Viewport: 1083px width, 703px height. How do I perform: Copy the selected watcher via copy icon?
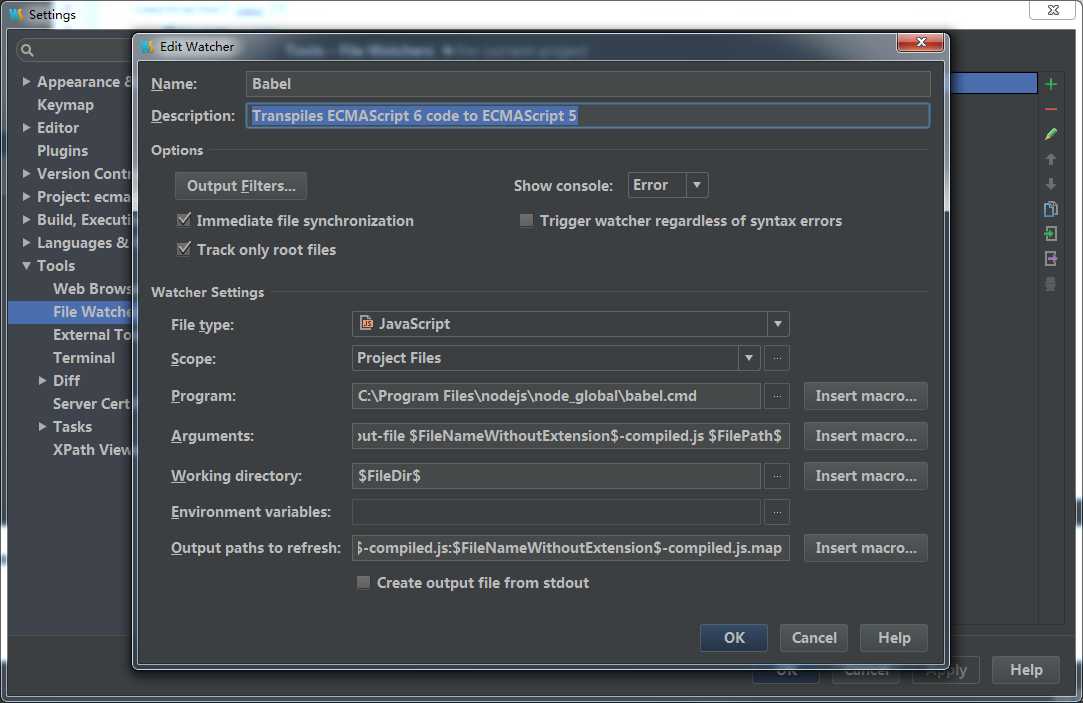click(1051, 209)
